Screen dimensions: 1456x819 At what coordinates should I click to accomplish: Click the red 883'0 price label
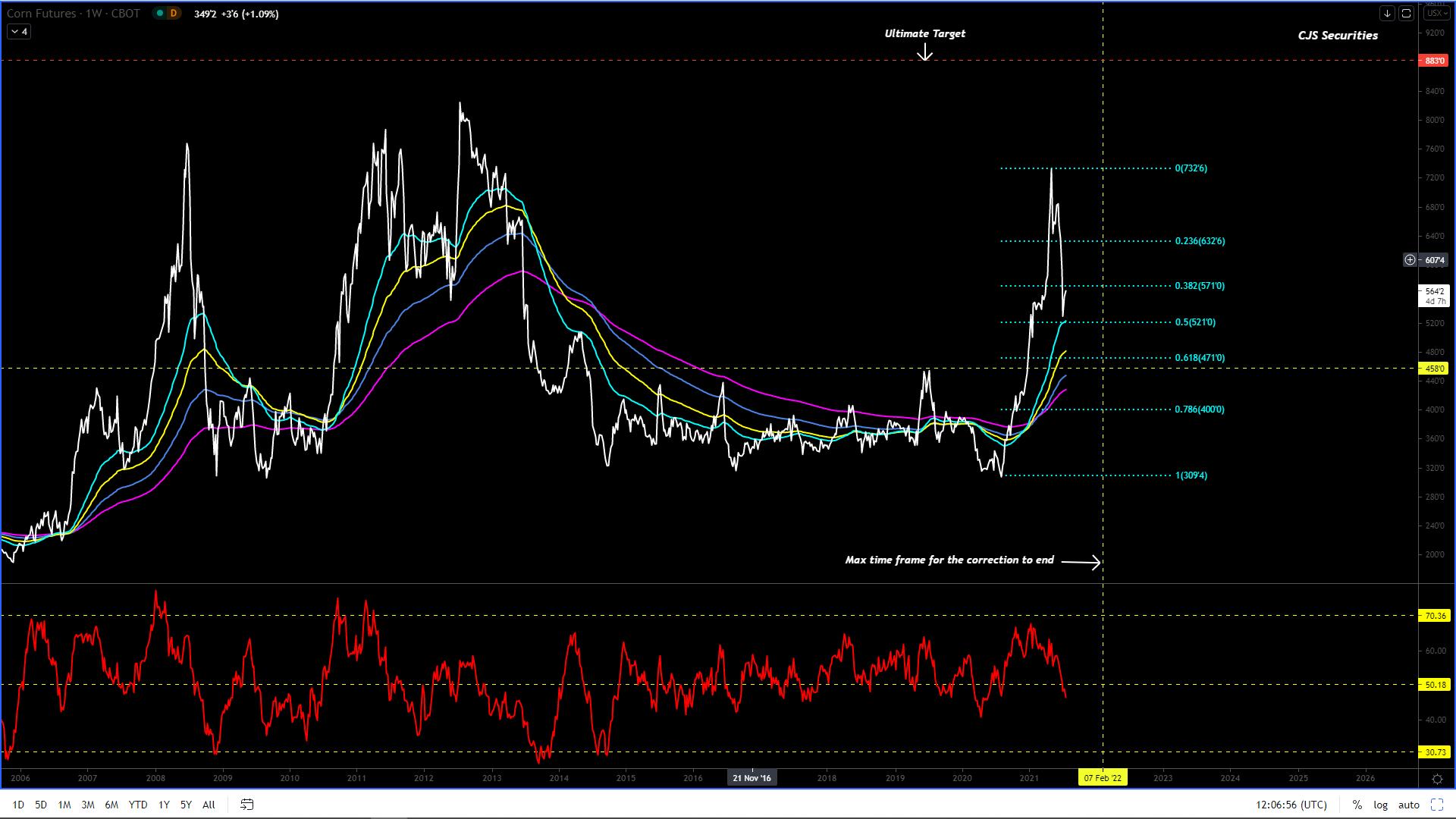point(1433,61)
